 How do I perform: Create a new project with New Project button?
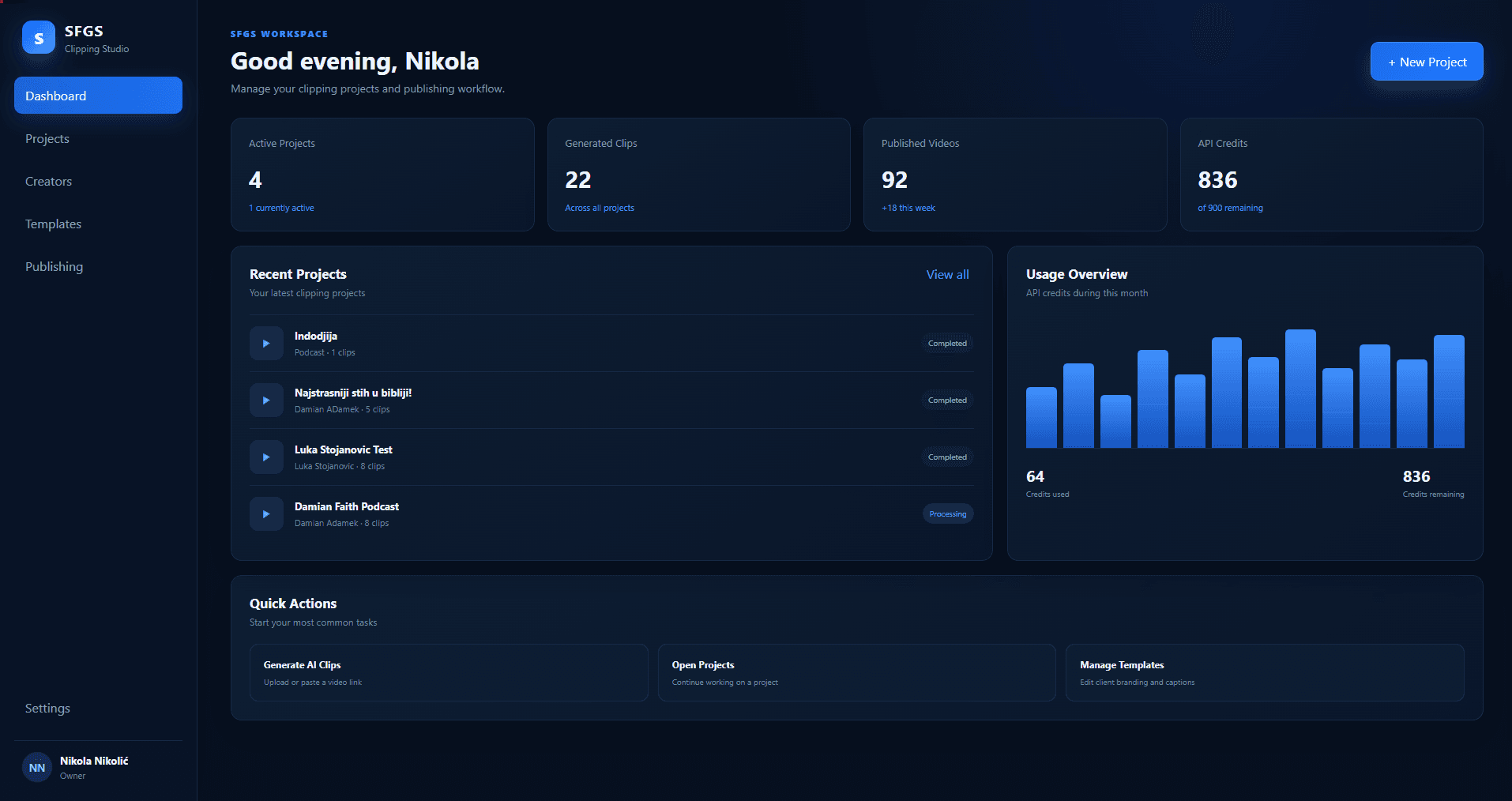pos(1427,62)
